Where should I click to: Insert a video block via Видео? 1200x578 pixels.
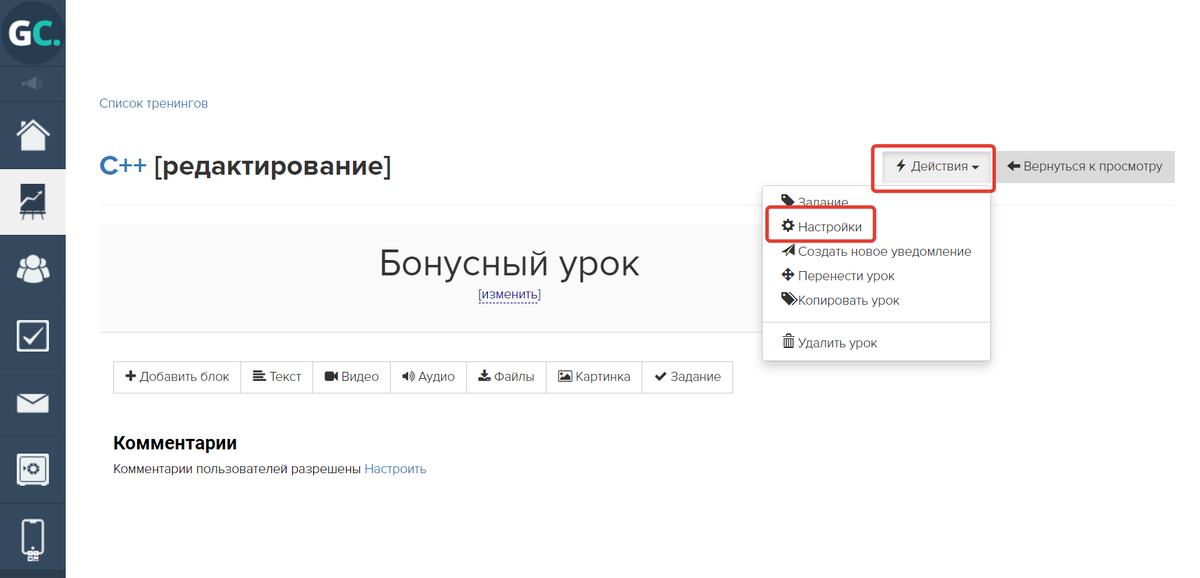(351, 376)
